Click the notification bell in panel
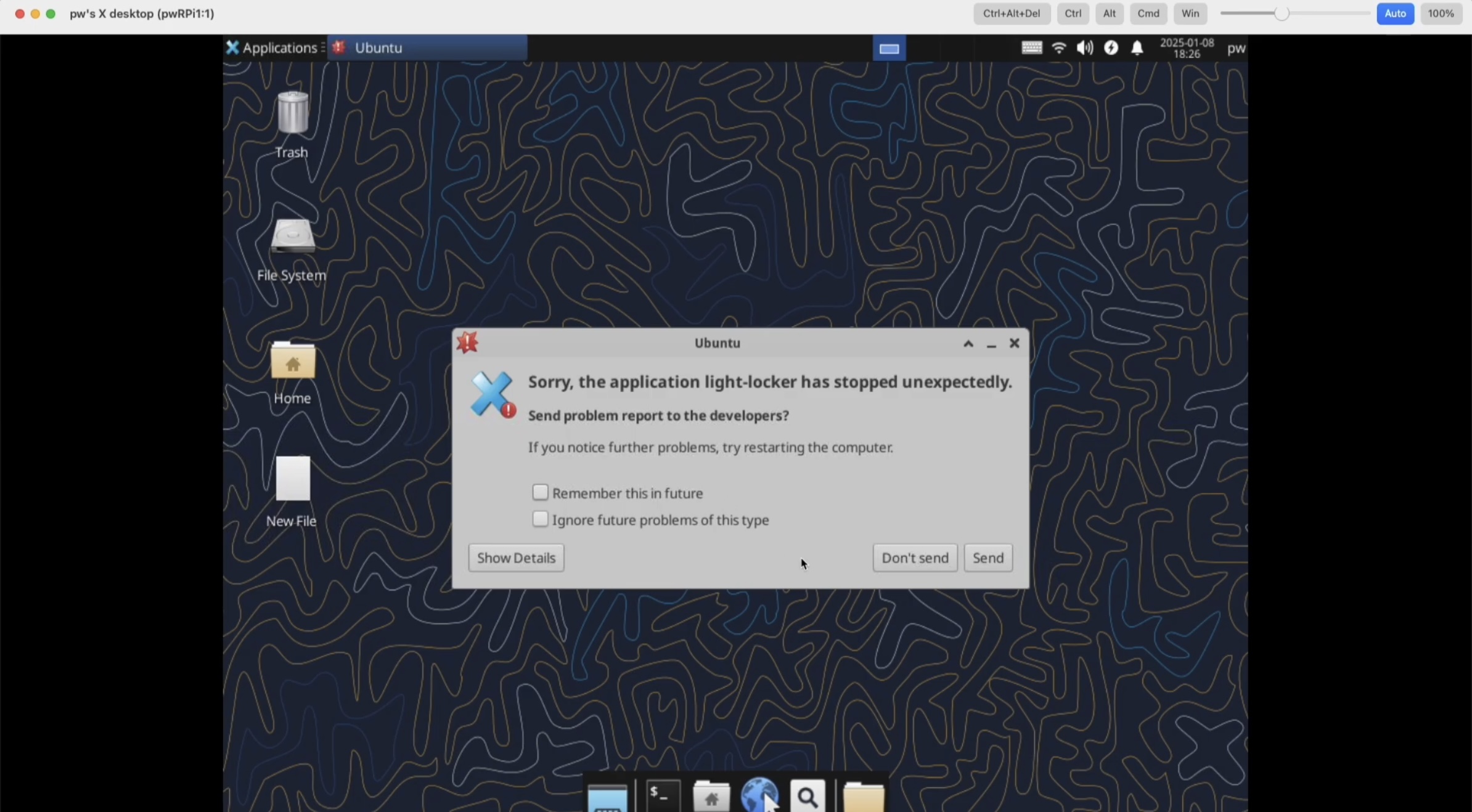The image size is (1472, 812). [x=1137, y=48]
